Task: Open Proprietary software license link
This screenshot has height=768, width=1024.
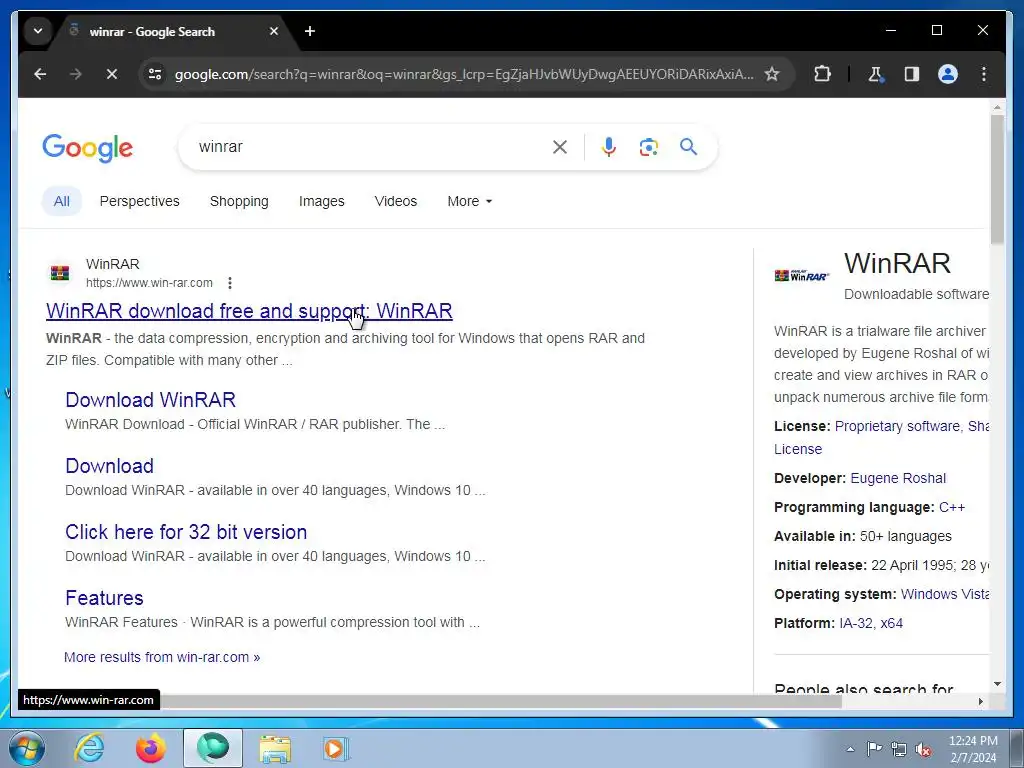Action: 897,426
